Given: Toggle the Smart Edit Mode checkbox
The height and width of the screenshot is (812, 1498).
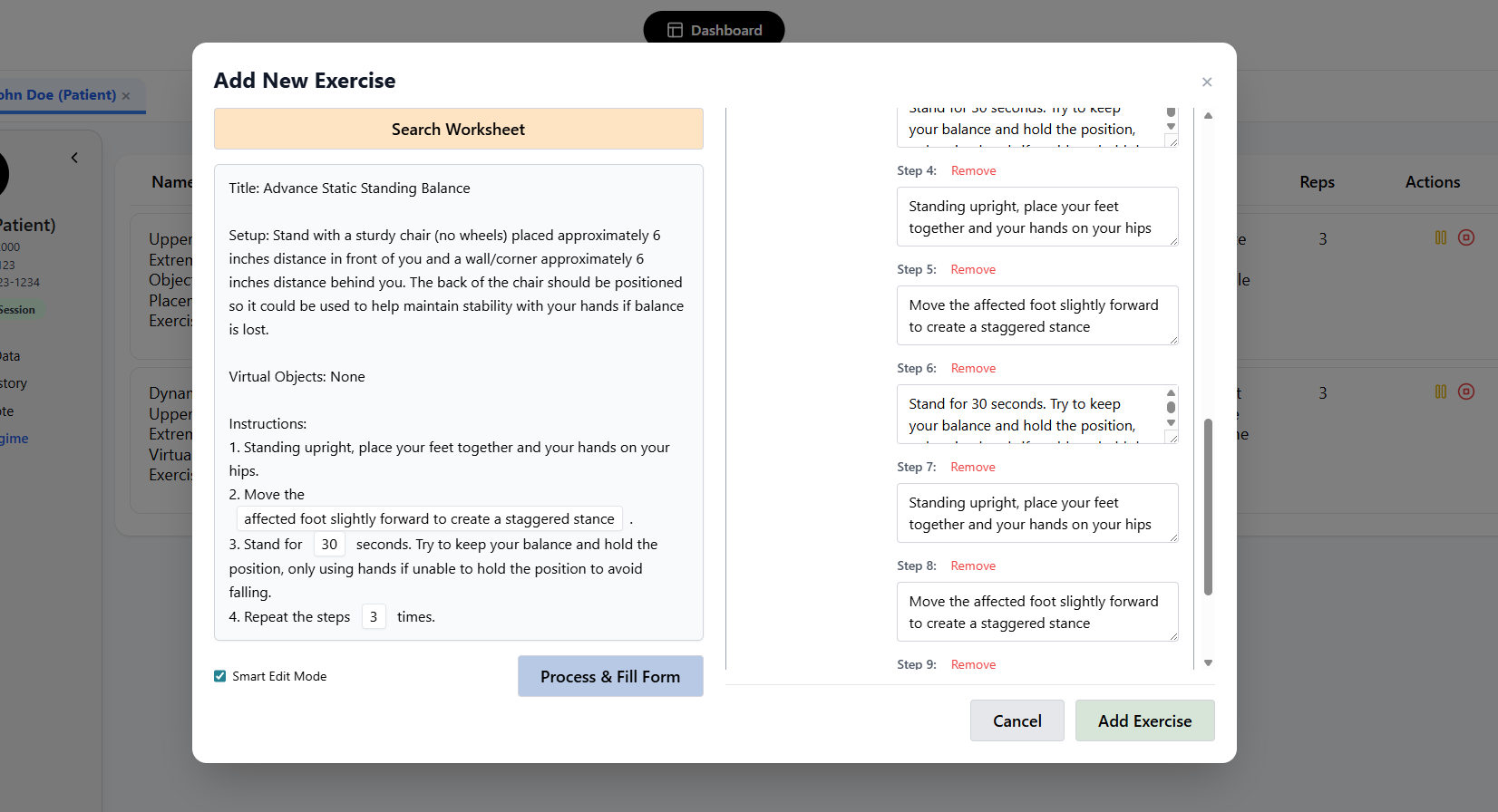Looking at the screenshot, I should click(x=220, y=676).
